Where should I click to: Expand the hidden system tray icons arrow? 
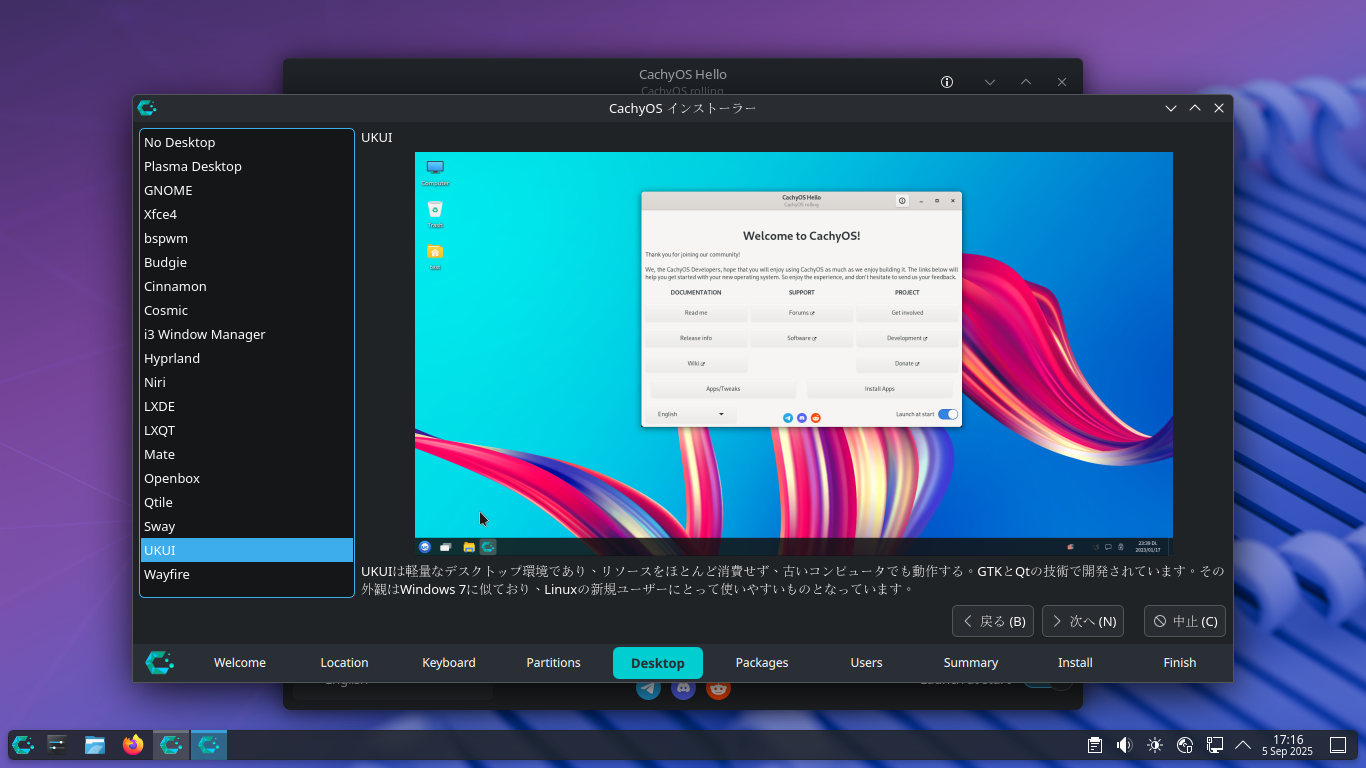coord(1243,745)
